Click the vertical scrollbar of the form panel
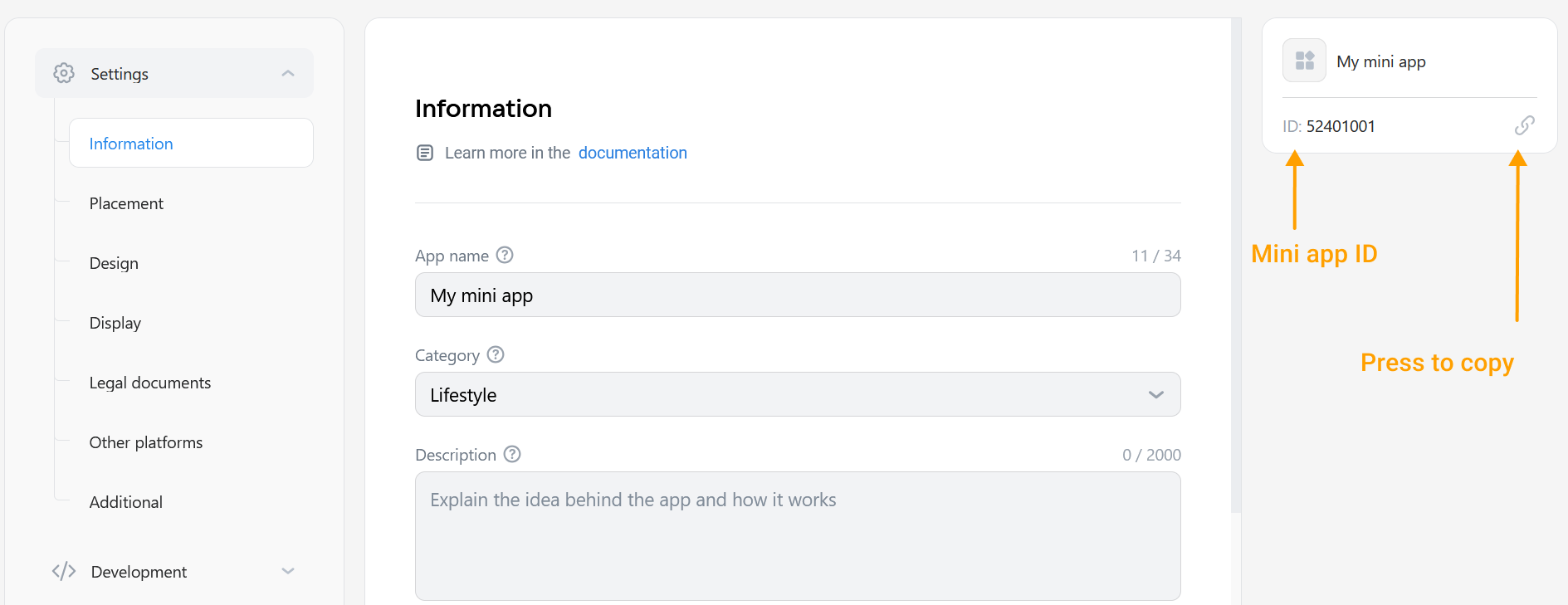The width and height of the screenshot is (1568, 605). point(1236,266)
